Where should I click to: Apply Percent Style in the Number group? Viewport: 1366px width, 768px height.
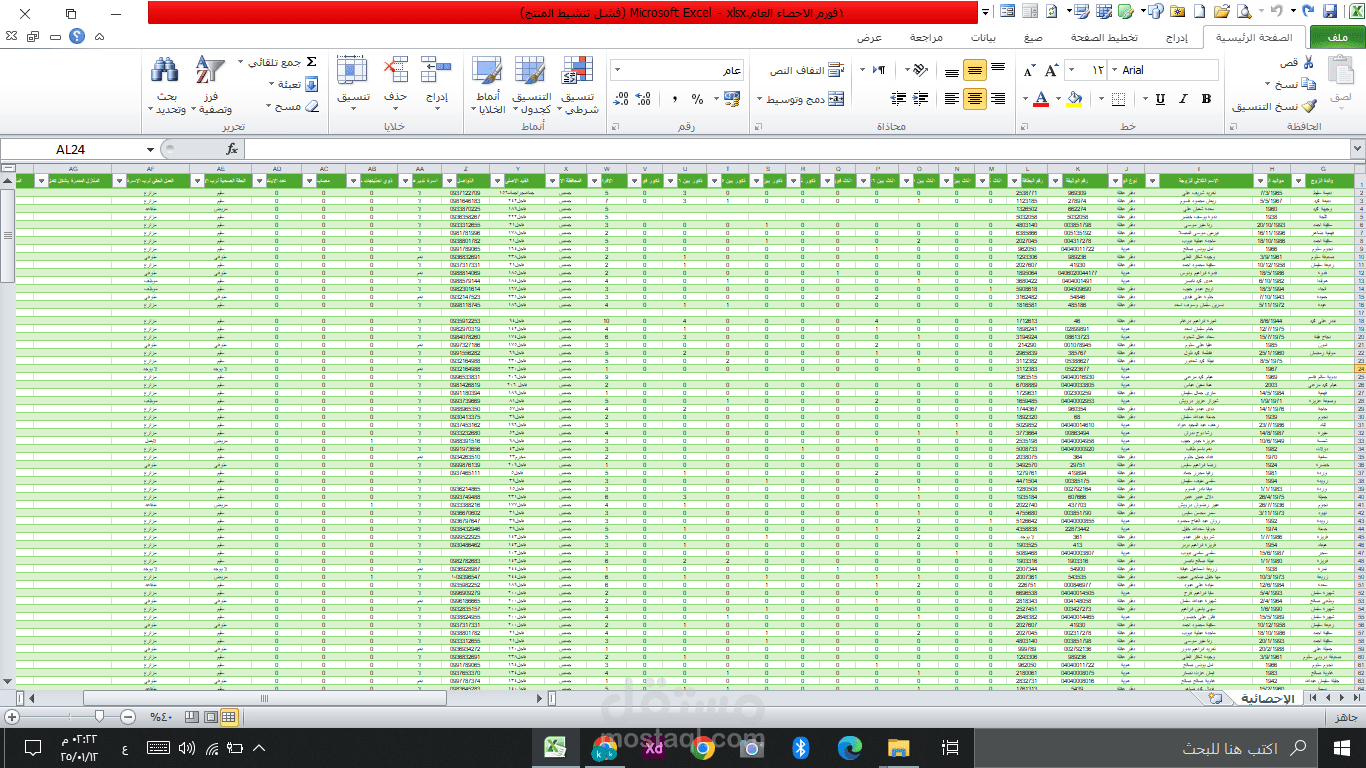point(698,99)
